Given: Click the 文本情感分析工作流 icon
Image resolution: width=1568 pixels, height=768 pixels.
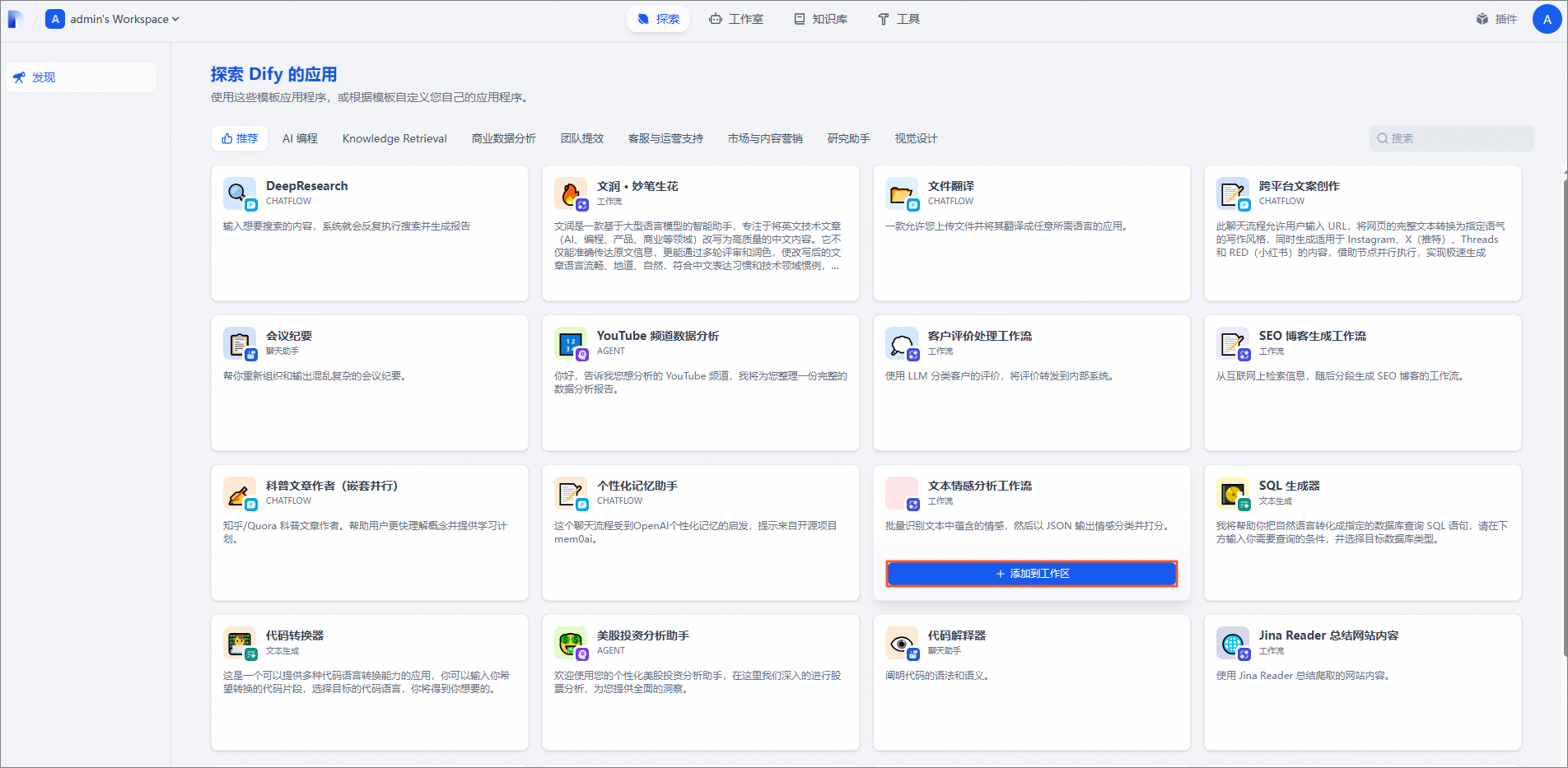Looking at the screenshot, I should (x=901, y=493).
